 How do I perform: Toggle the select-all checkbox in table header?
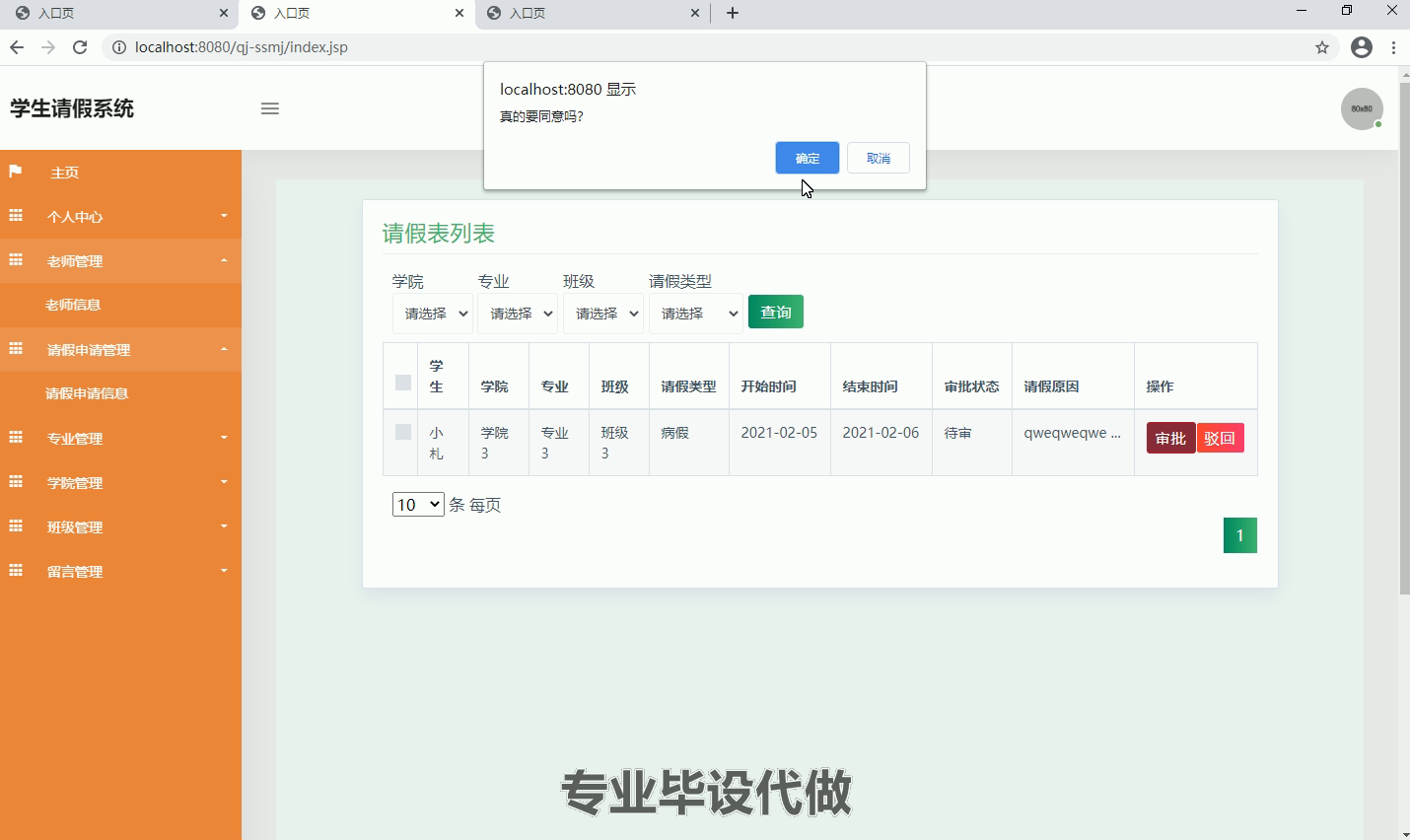pyautogui.click(x=403, y=383)
